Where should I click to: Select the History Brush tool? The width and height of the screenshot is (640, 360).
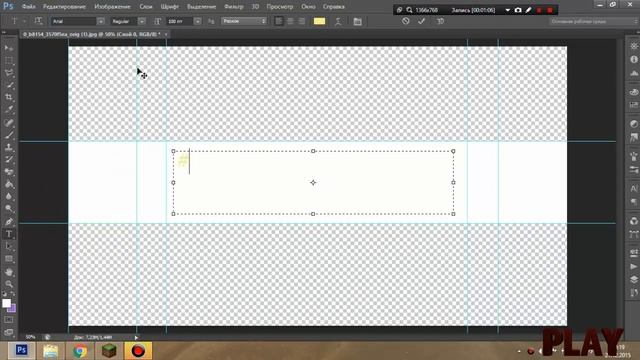[x=9, y=160]
